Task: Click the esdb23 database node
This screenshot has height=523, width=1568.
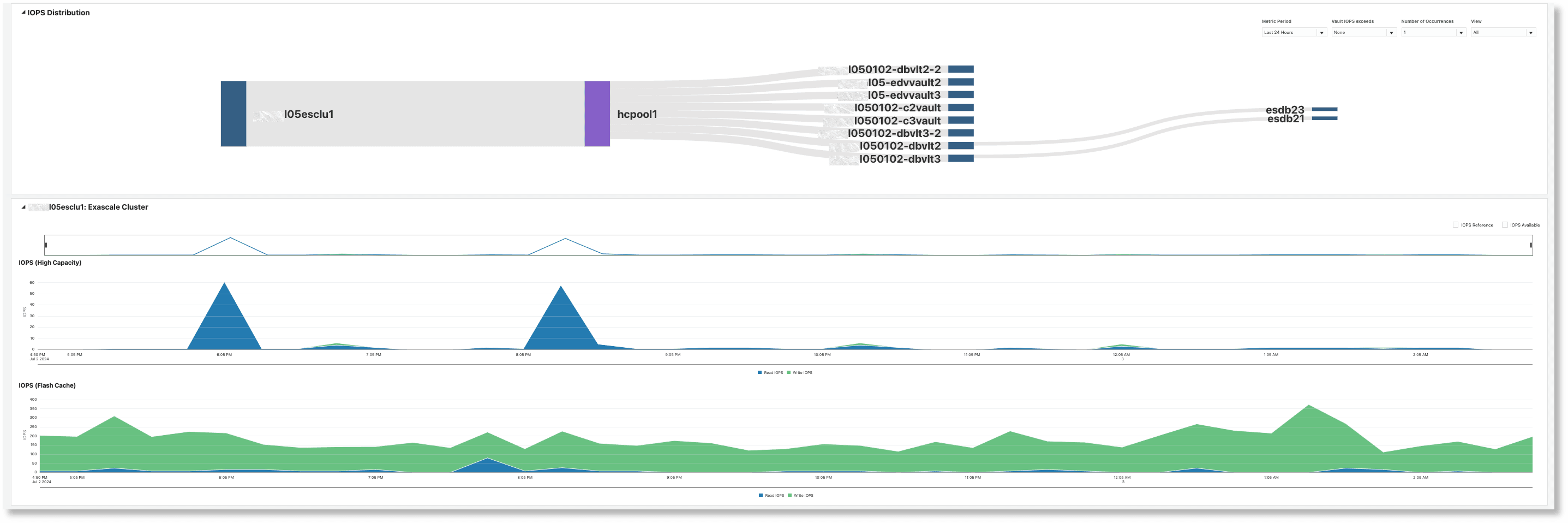Action: tap(1324, 110)
